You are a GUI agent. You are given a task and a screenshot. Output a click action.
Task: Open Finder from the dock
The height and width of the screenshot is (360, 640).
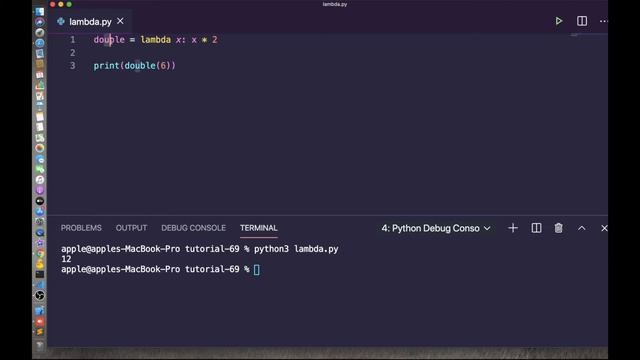tap(40, 11)
